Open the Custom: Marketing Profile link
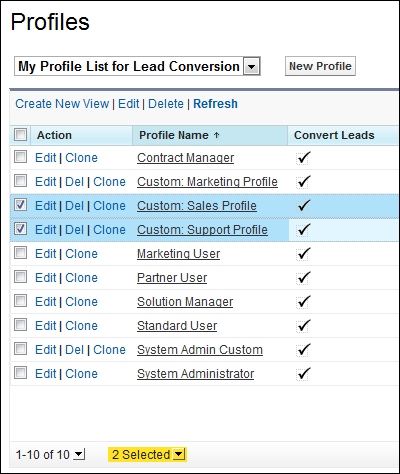Screen dimensions: 400x474 coord(207,182)
